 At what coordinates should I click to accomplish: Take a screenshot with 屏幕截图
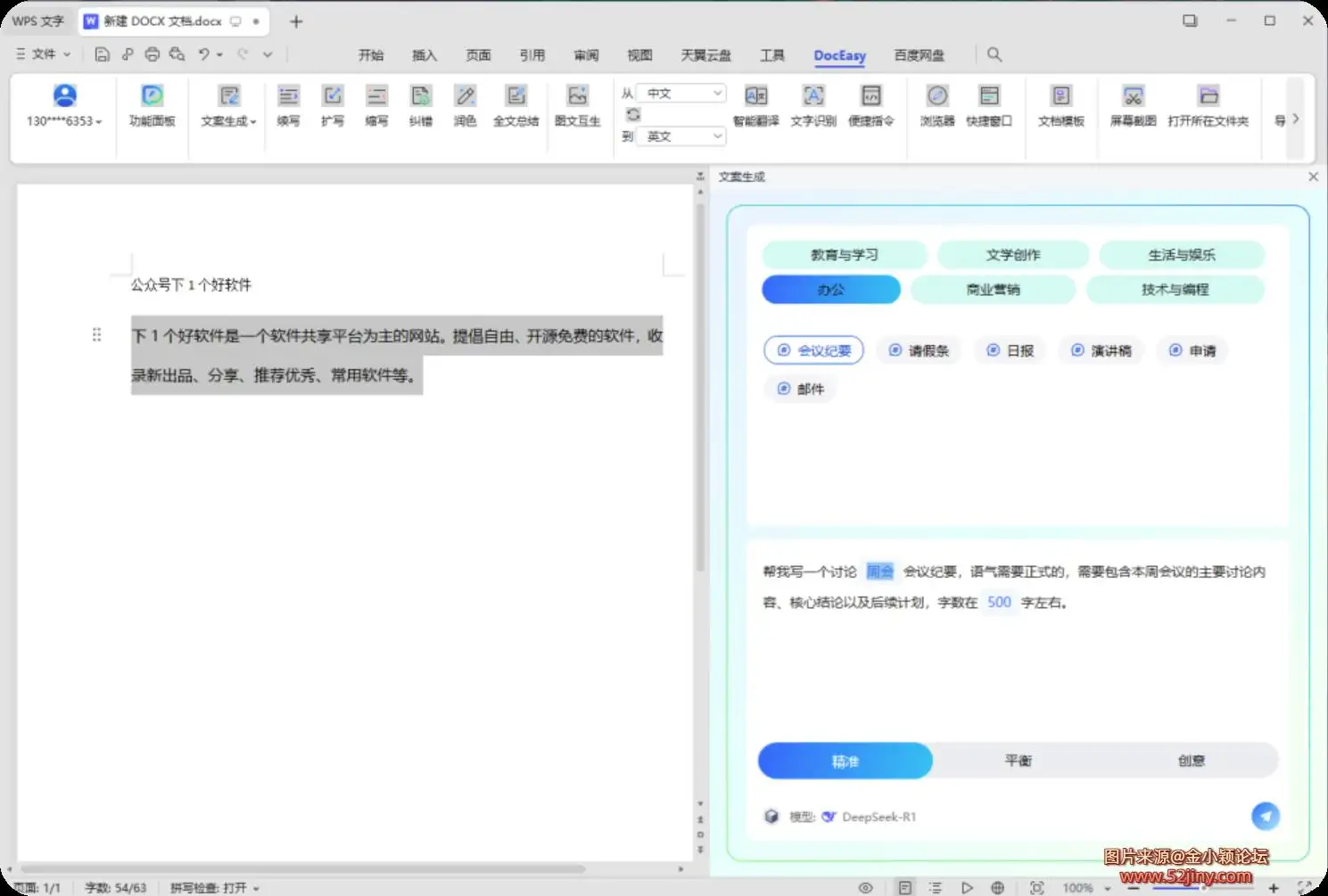(x=1133, y=105)
